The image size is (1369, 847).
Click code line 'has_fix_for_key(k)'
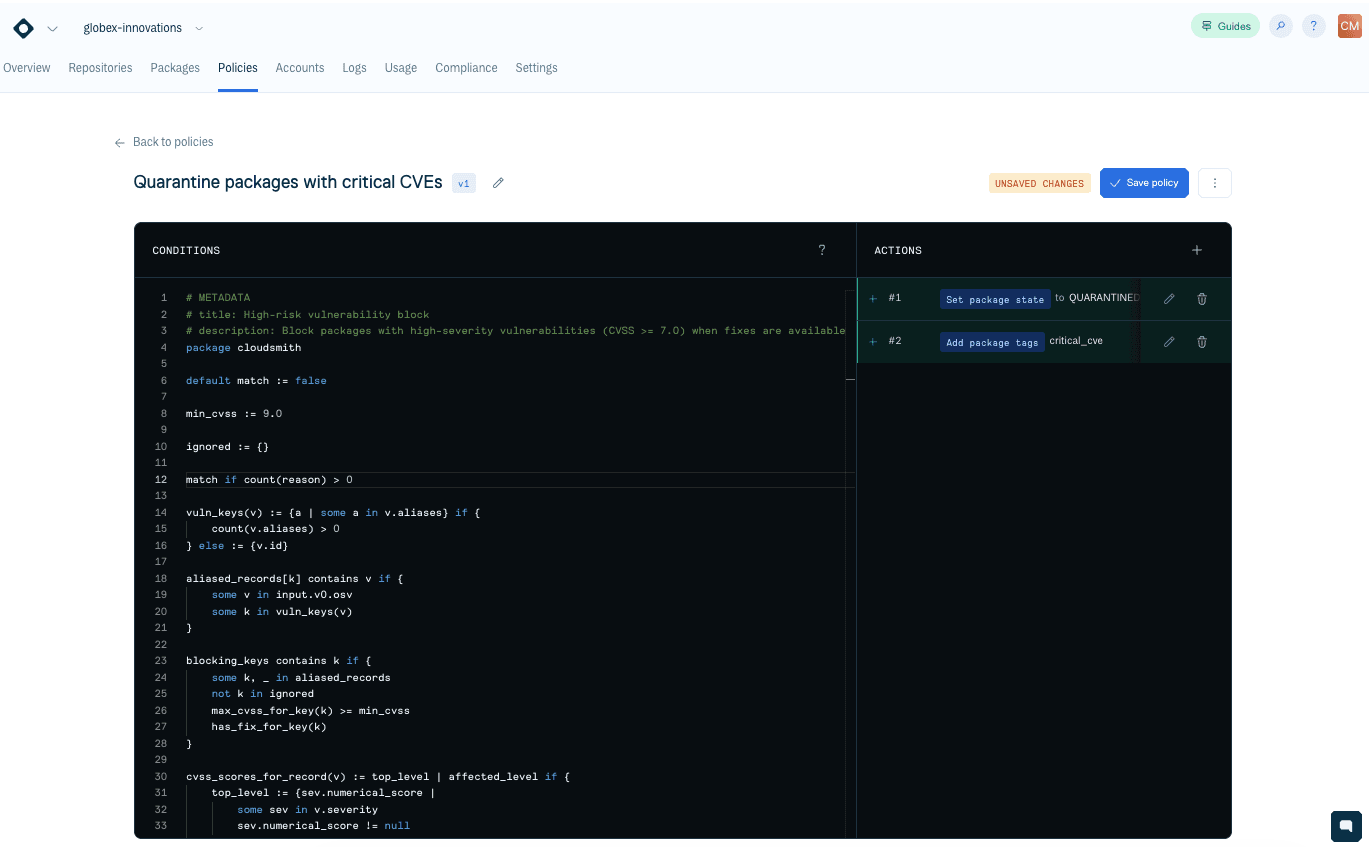tap(269, 727)
